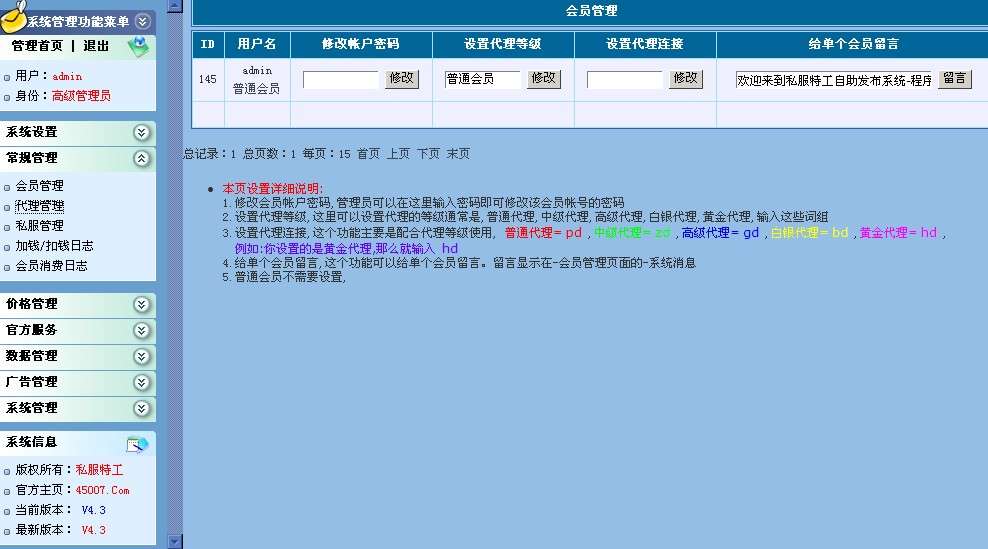
Task: Expand the 数据管理 section
Action: coord(142,356)
